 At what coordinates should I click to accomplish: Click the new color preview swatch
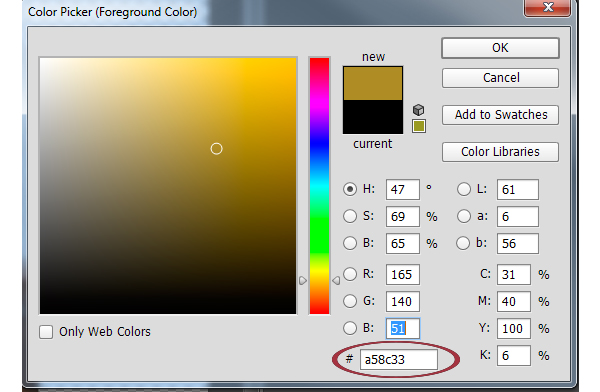373,83
